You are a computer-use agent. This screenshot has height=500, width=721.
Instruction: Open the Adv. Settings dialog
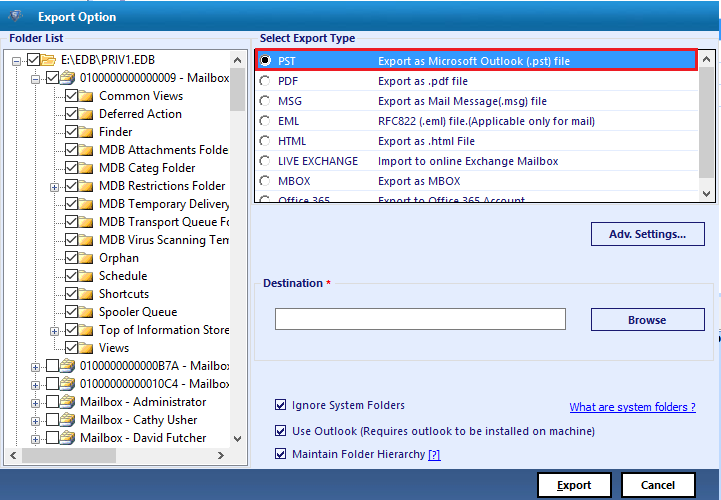coord(647,234)
